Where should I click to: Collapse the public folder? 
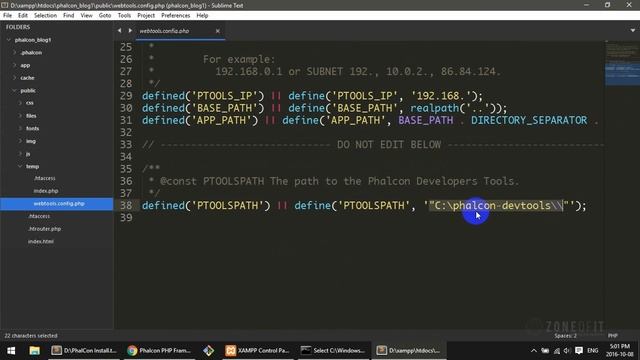pyautogui.click(x=15, y=91)
